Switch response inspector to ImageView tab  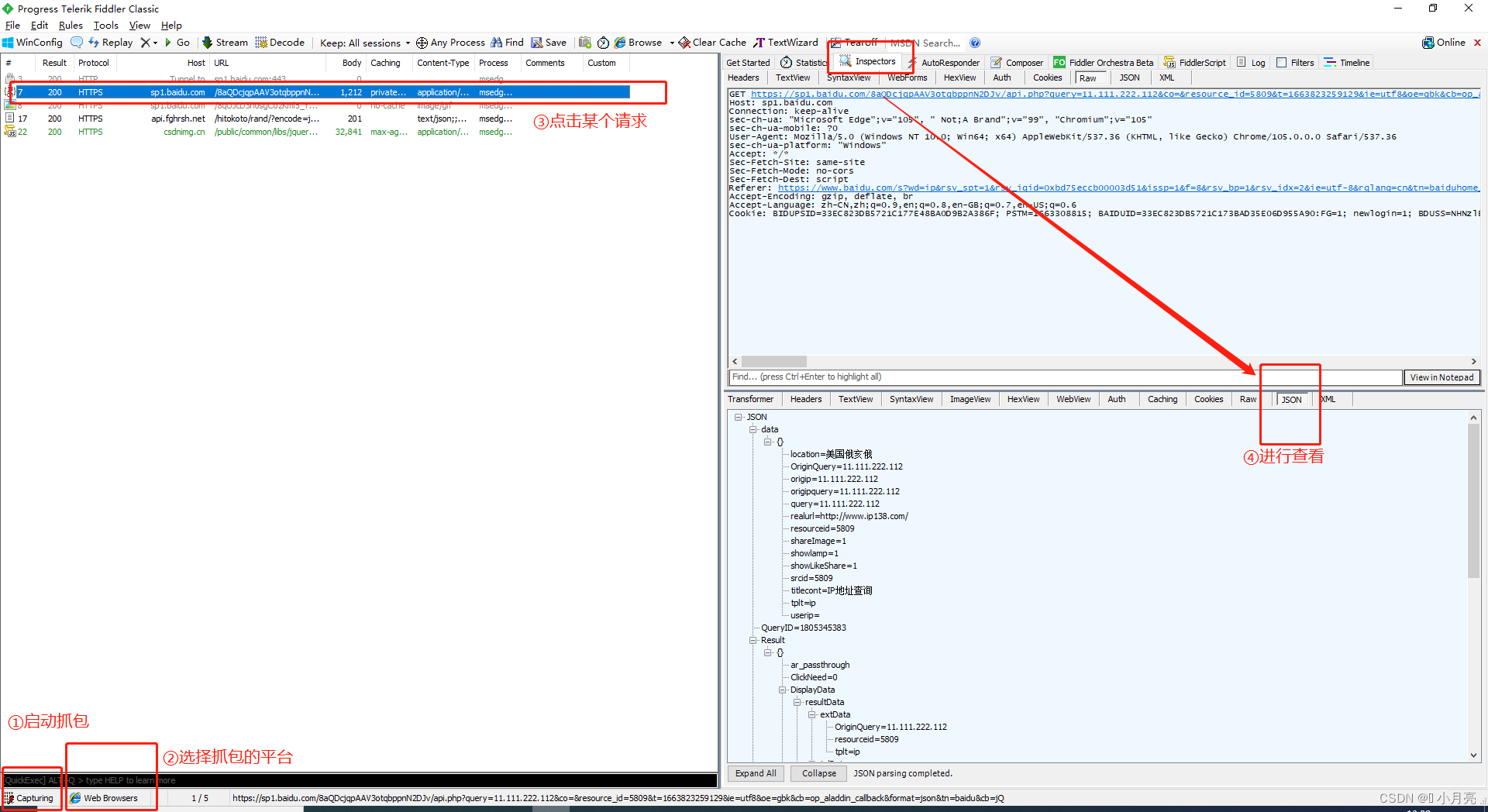970,399
